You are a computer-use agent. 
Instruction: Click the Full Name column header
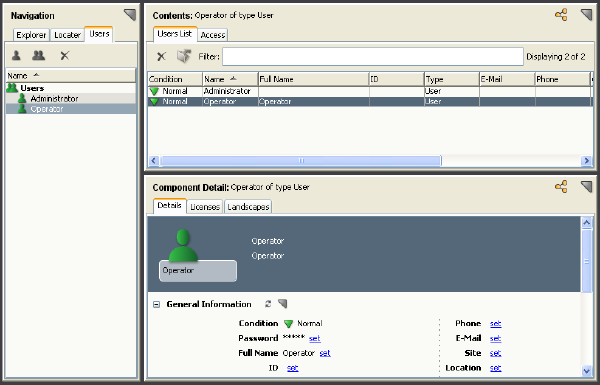click(313, 79)
